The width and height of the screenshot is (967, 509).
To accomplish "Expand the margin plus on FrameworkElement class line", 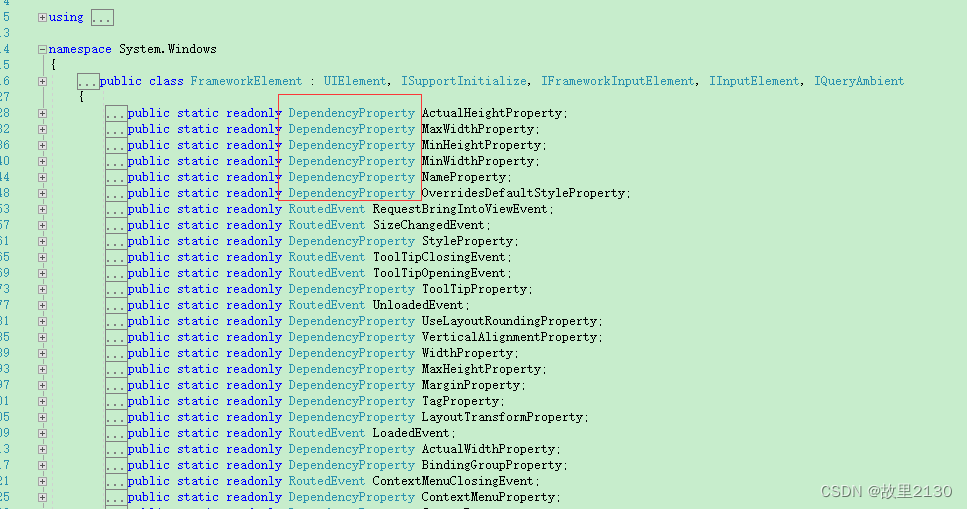I will [x=42, y=81].
